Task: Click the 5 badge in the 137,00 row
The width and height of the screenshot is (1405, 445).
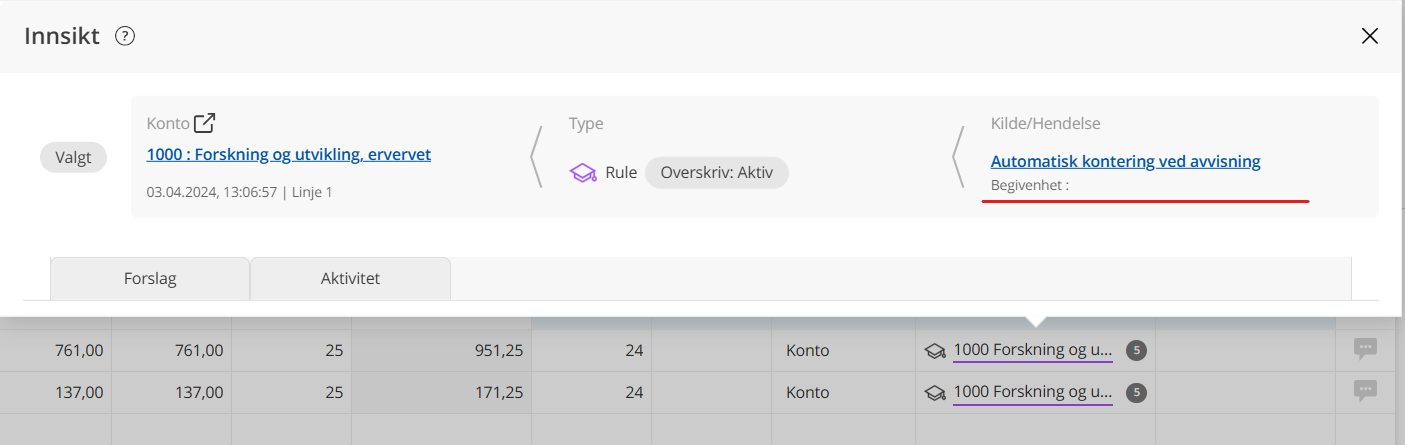Action: [1136, 393]
